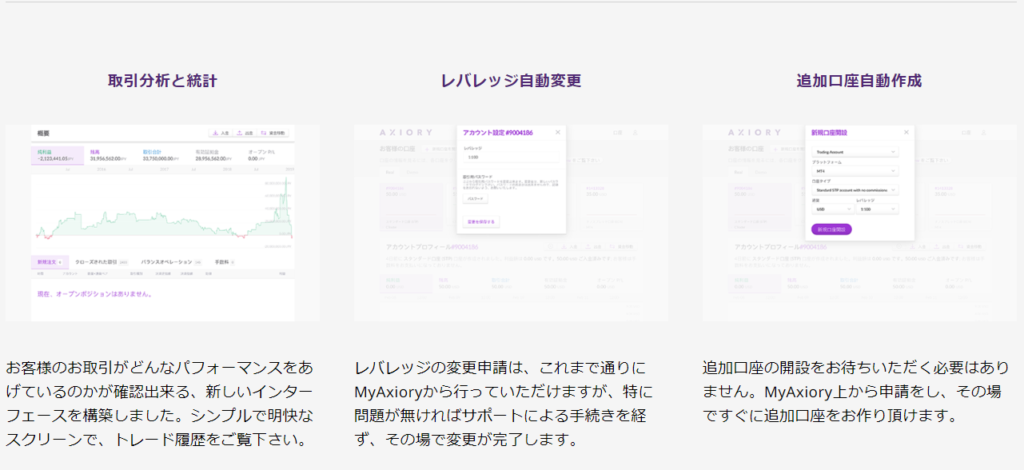The width and height of the screenshot is (1024, 470).
Task: Open the Standard STP account type dropdown
Action: (x=853, y=190)
